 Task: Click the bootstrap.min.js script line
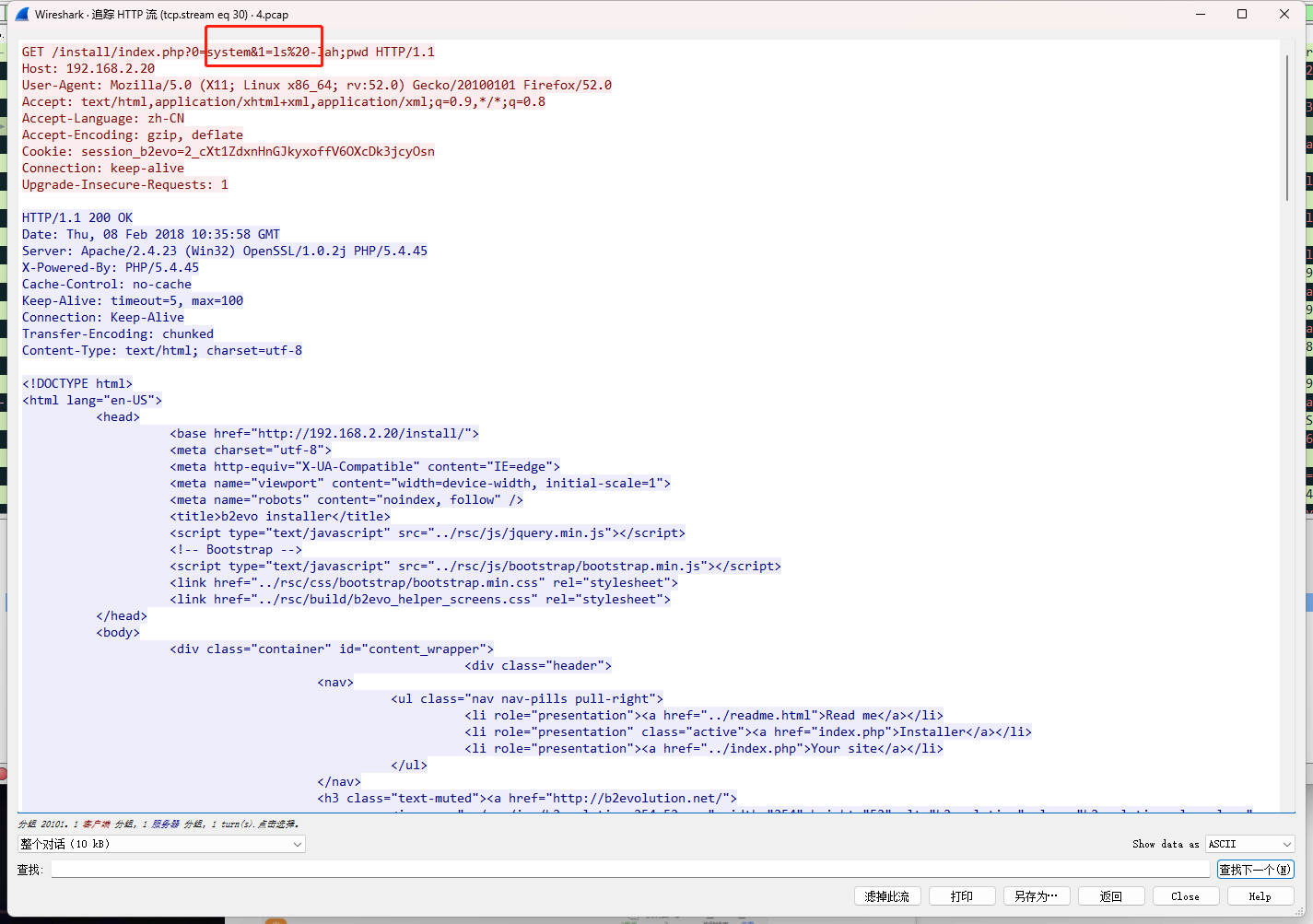(x=475, y=566)
